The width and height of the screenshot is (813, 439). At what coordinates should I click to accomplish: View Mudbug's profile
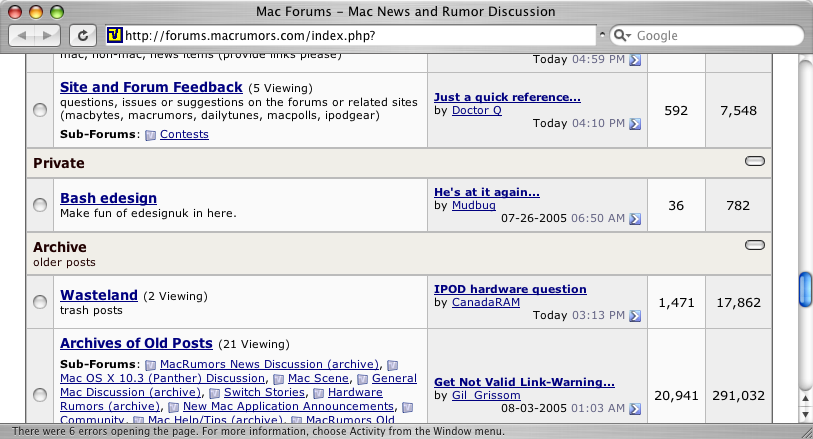[x=474, y=205]
